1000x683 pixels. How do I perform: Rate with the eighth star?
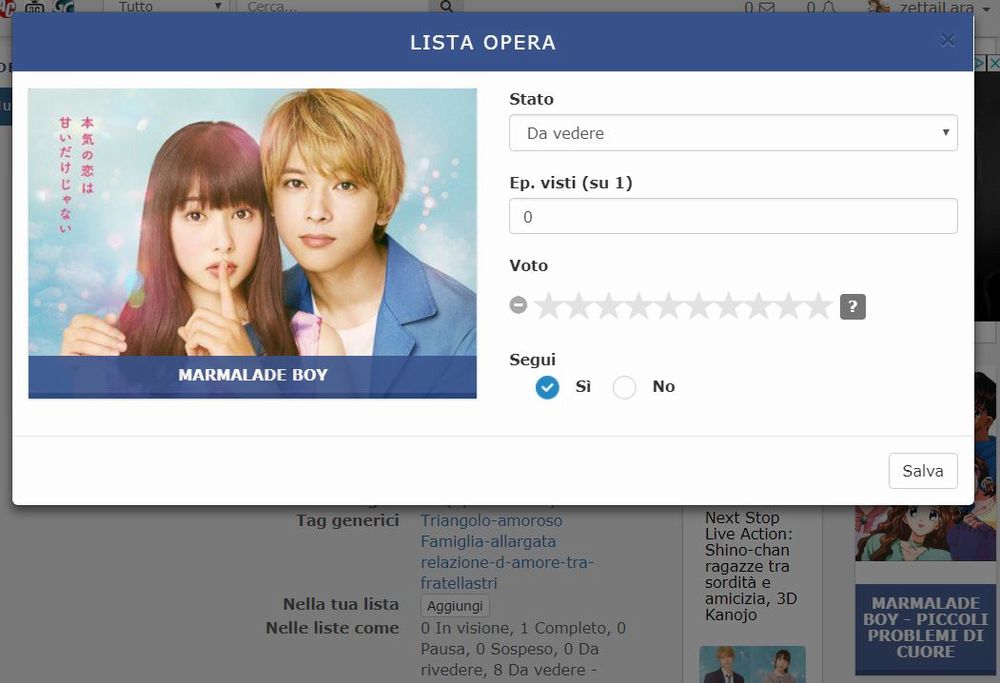coord(758,306)
